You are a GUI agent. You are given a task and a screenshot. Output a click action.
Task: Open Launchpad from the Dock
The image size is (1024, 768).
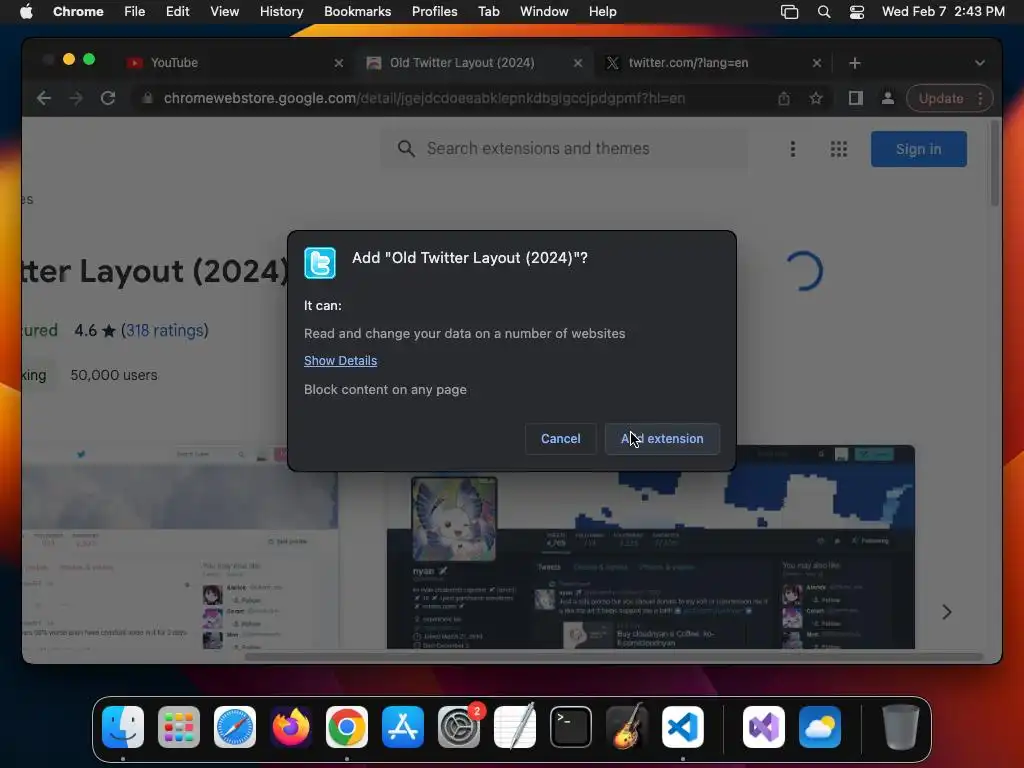179,727
